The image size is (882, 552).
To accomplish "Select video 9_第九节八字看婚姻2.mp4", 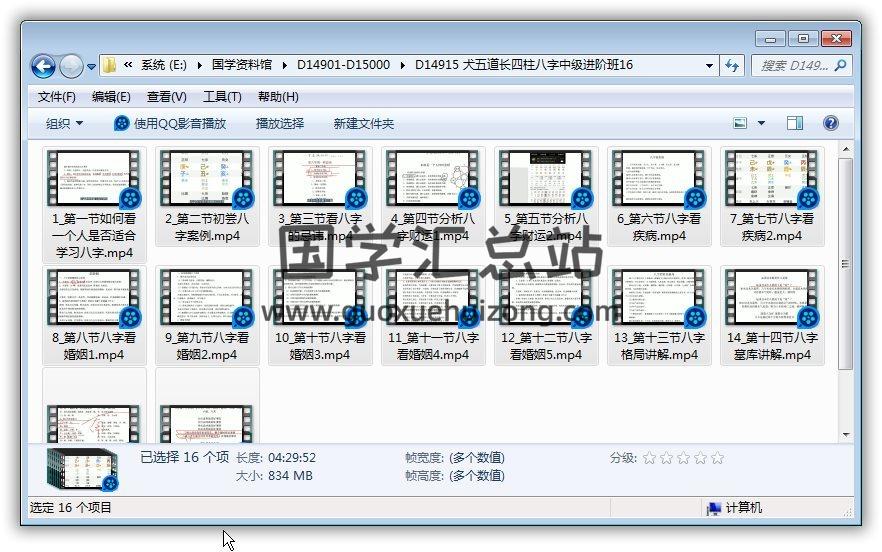I will 207,316.
